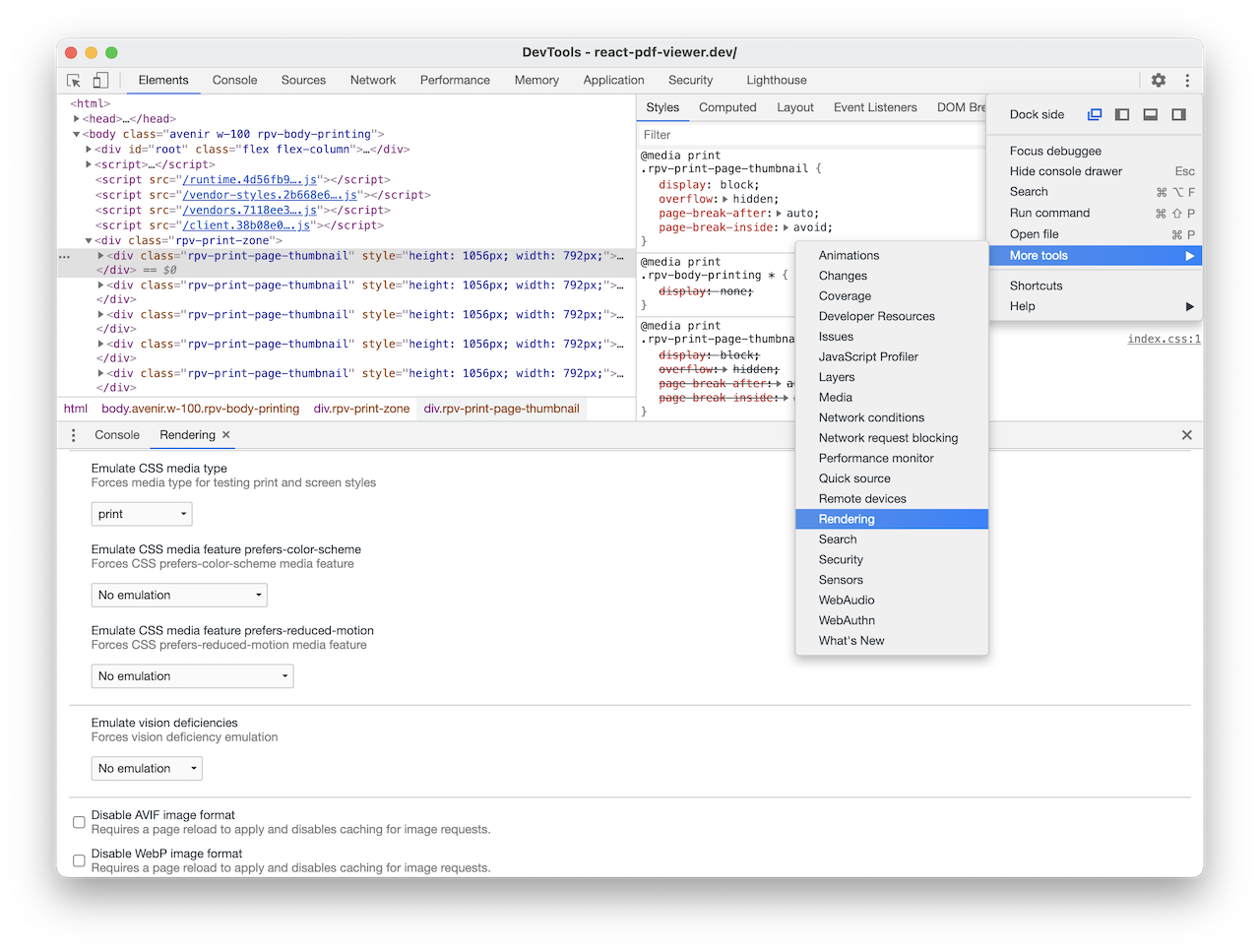Enable Disable WebP image format checkbox
Image resolution: width=1260 pixels, height=952 pixels.
pos(79,860)
